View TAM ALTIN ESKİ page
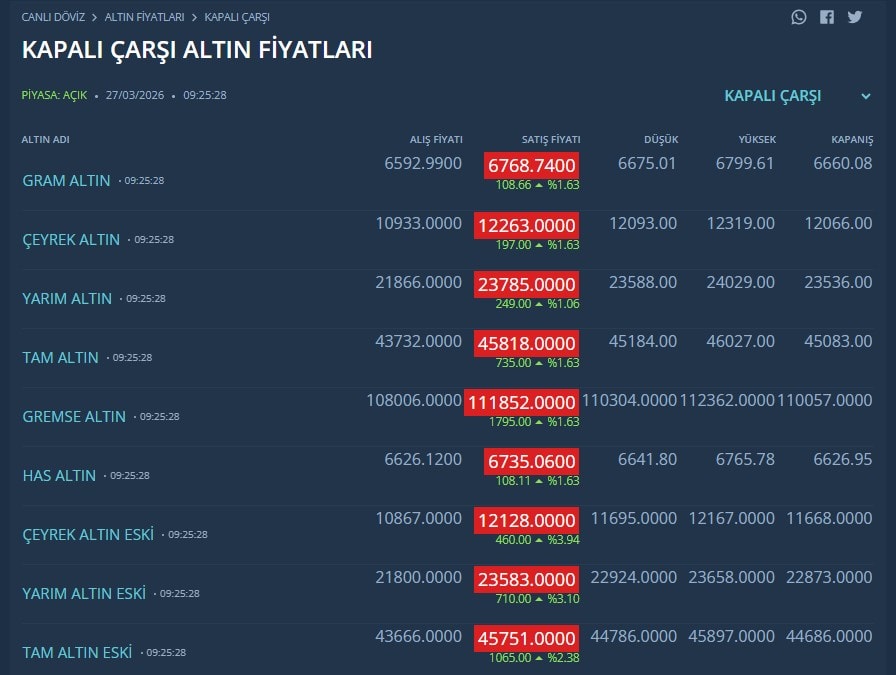The image size is (896, 675). (77, 653)
